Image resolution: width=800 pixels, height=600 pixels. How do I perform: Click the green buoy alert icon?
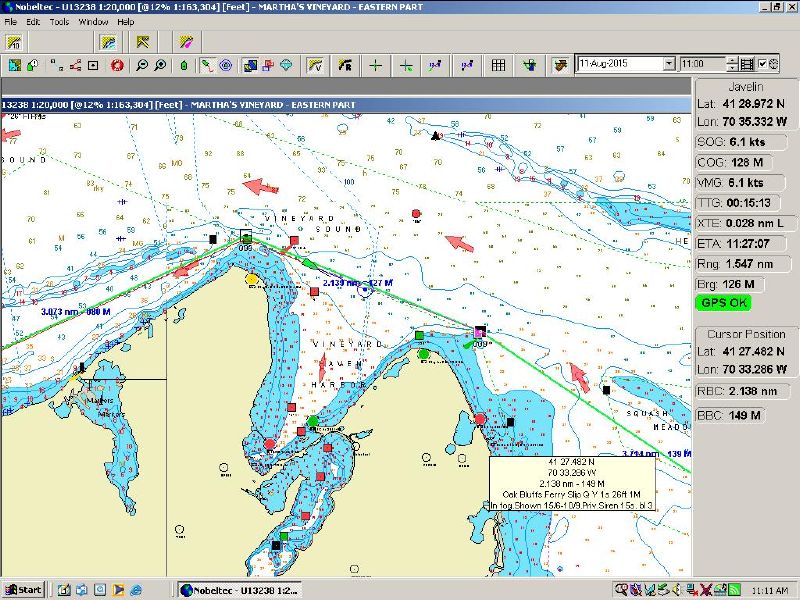click(32, 65)
